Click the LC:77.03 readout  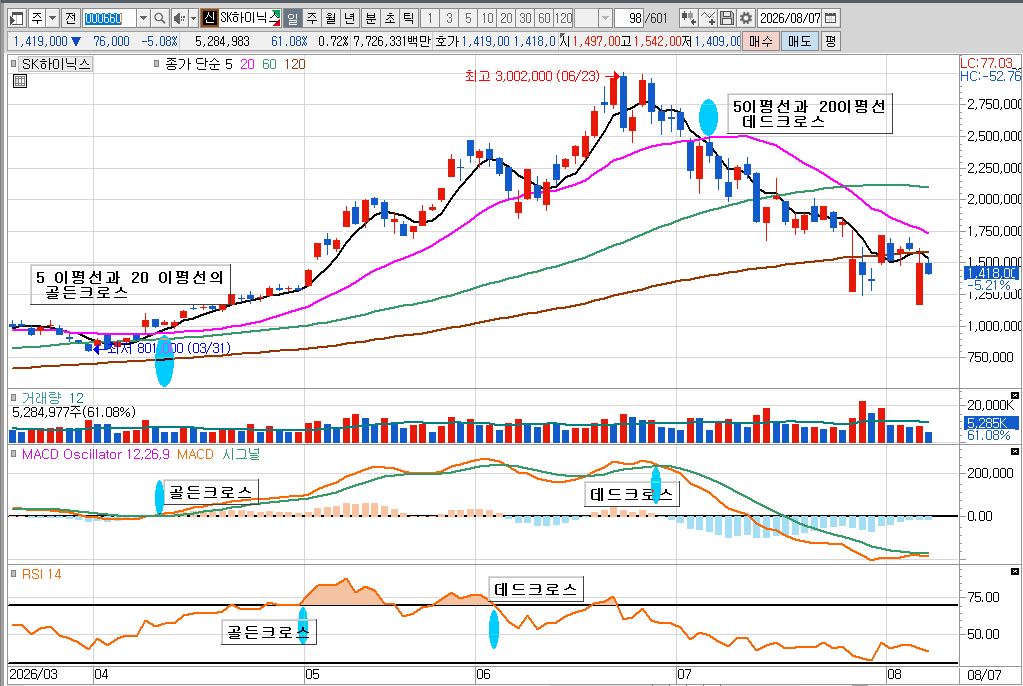pos(987,63)
